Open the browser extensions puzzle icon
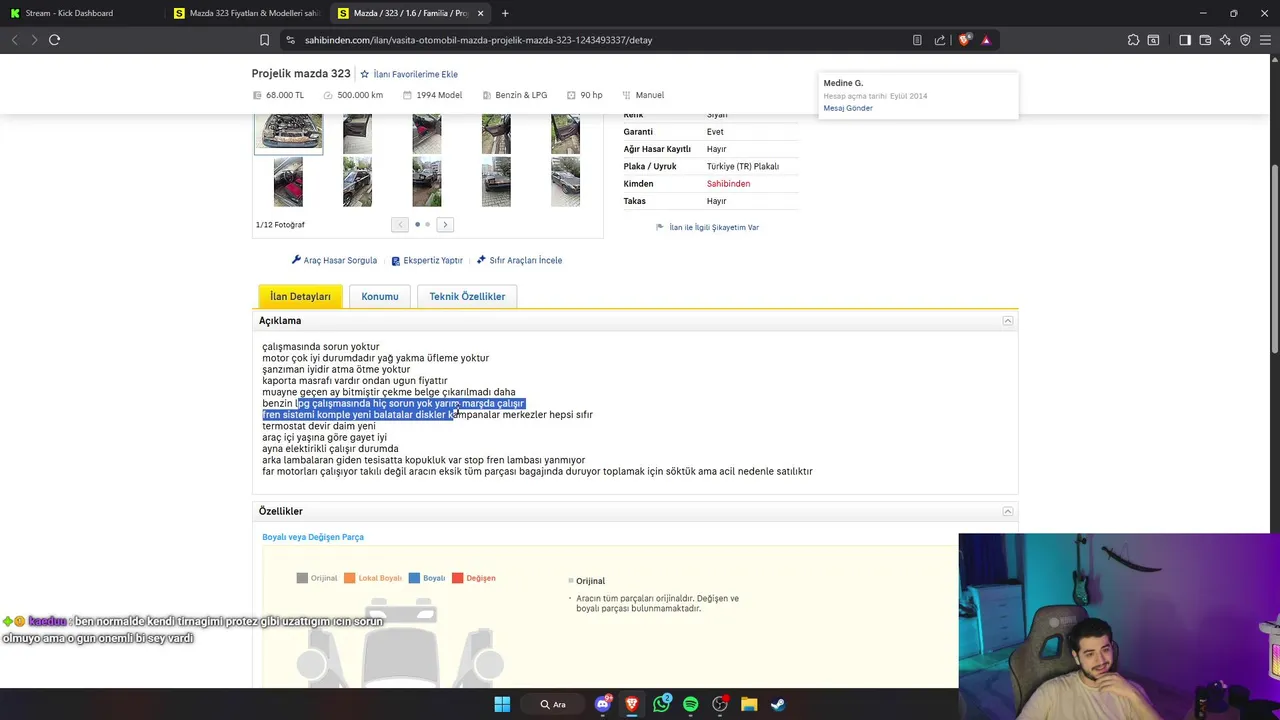 (1133, 40)
